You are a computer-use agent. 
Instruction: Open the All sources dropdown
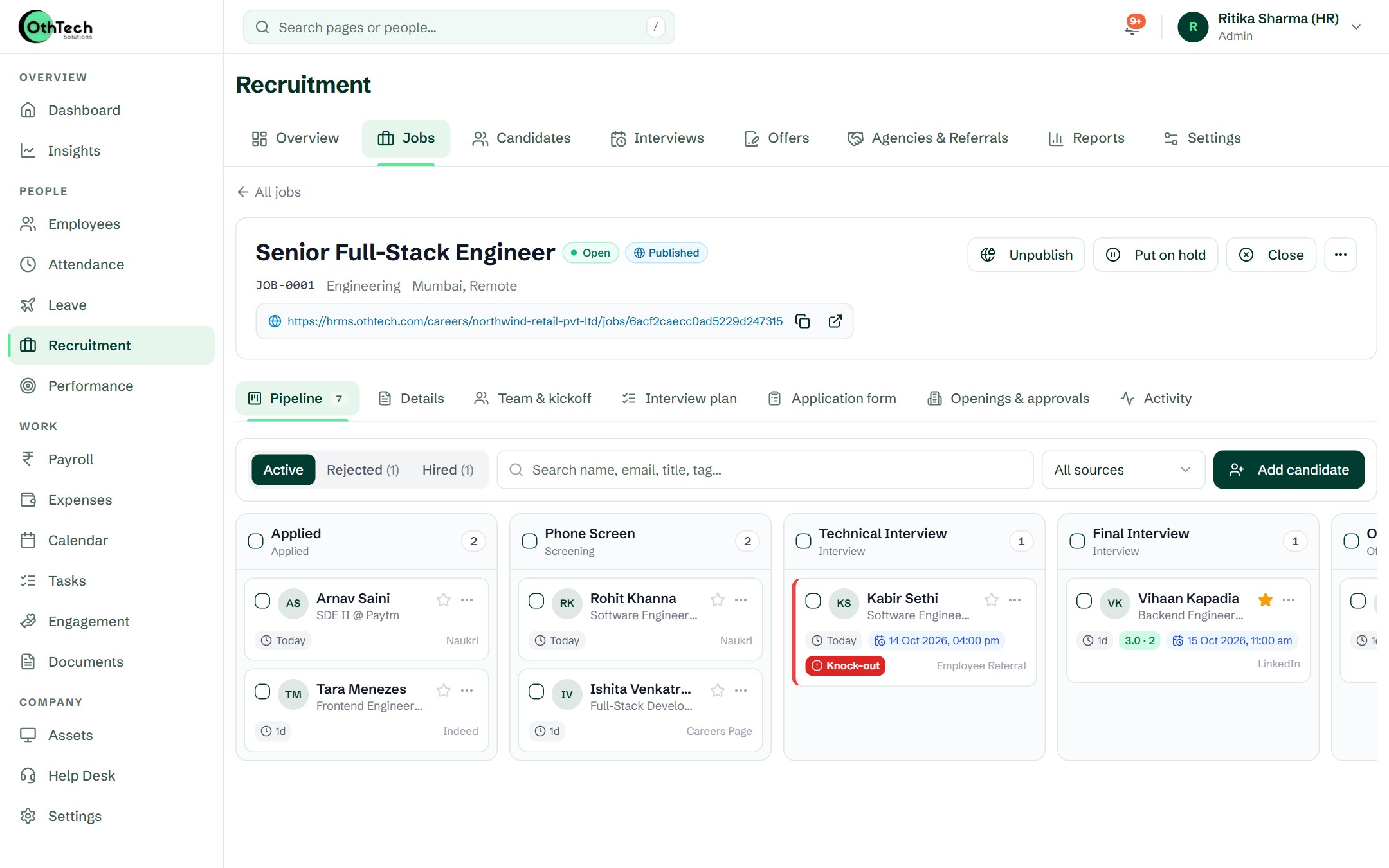click(1123, 469)
